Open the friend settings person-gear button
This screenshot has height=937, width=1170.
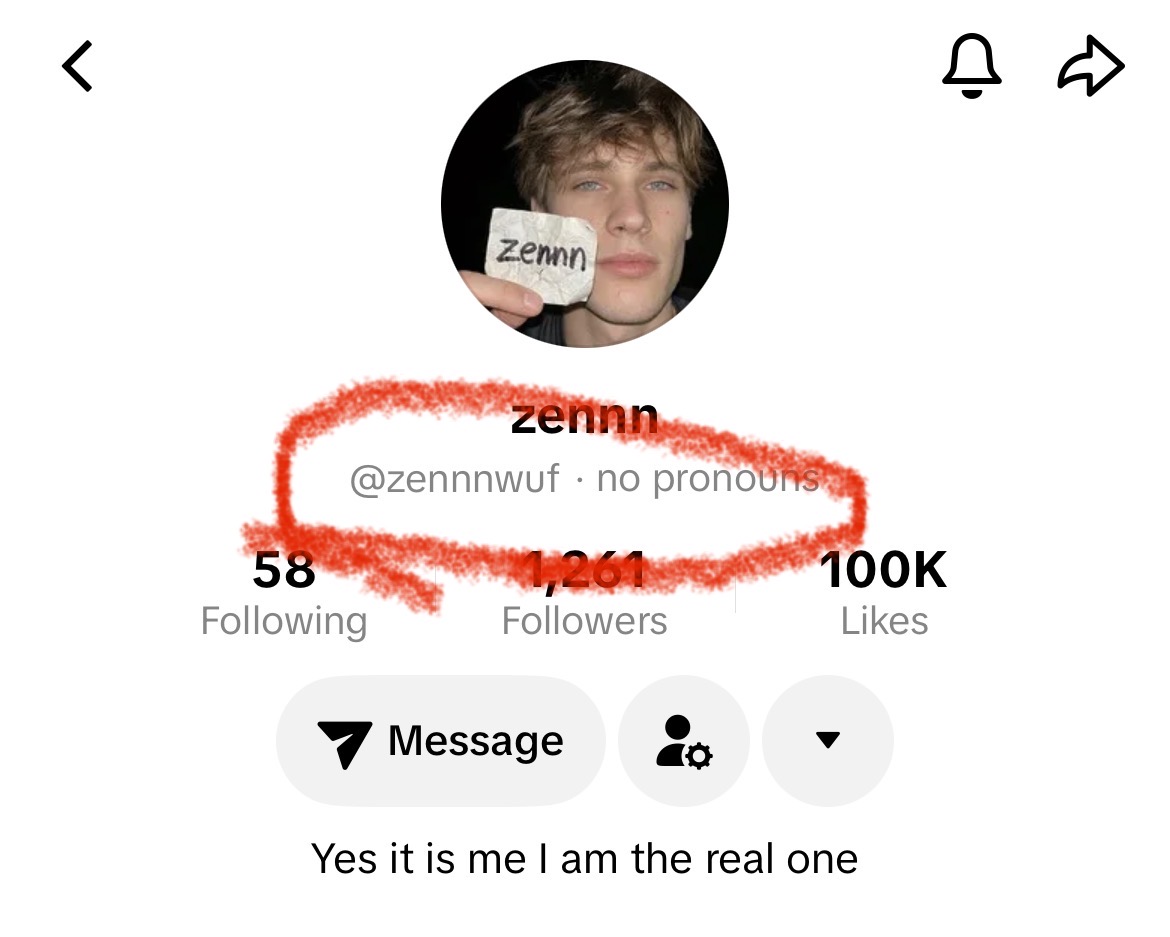[683, 741]
